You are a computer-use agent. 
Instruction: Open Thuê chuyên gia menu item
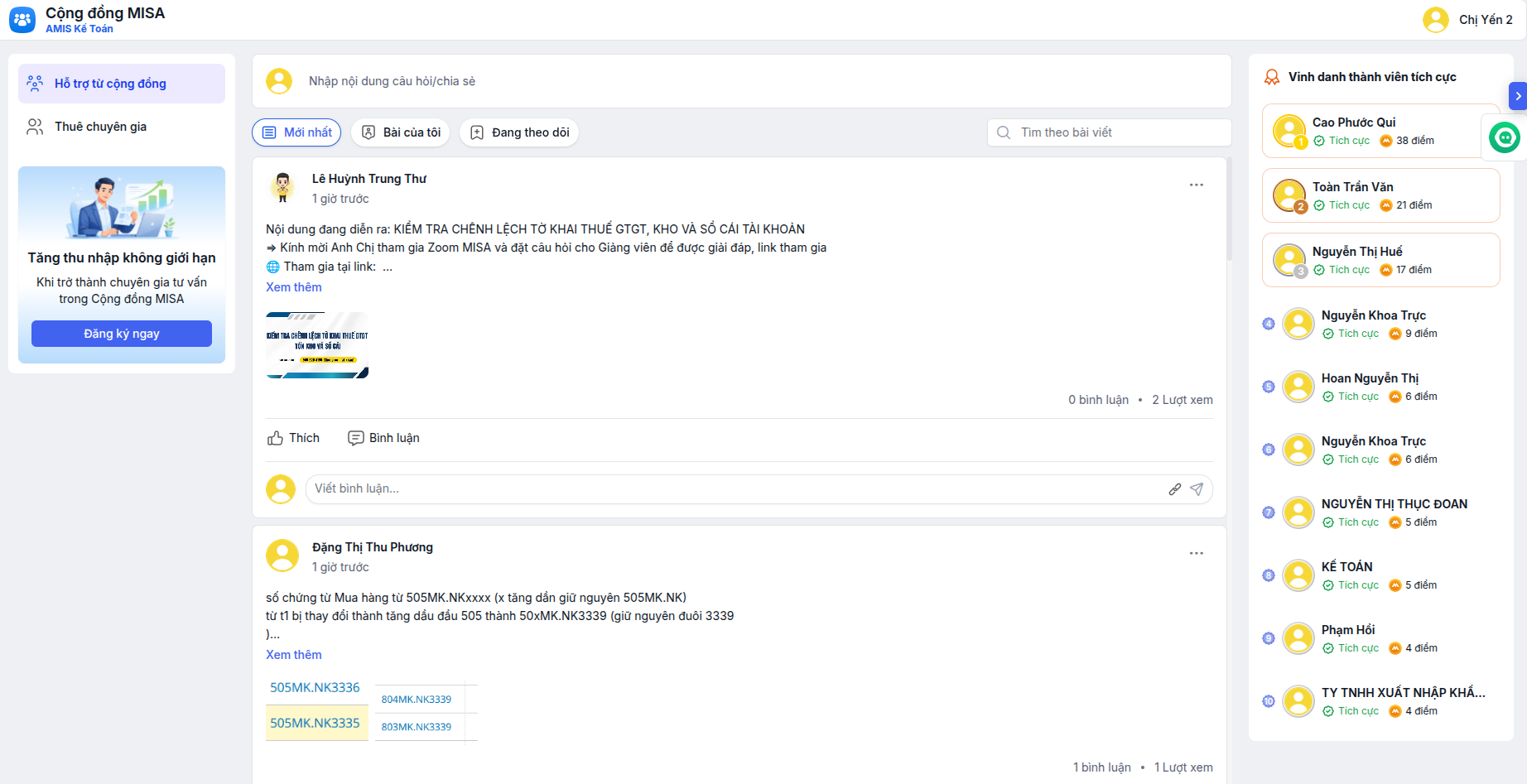coord(100,127)
